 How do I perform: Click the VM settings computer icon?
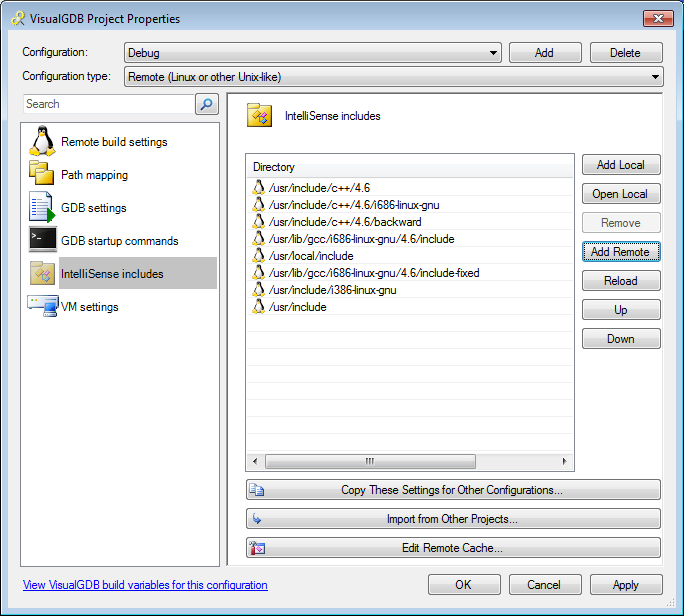click(43, 306)
